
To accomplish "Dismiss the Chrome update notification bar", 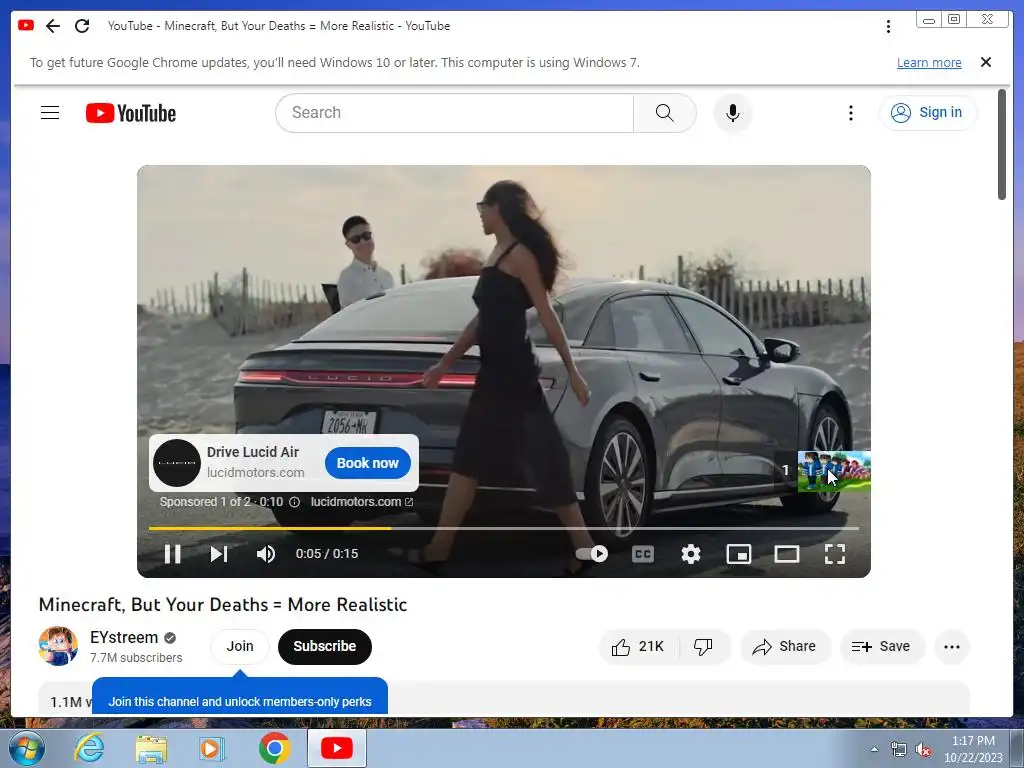I will pyautogui.click(x=986, y=62).
